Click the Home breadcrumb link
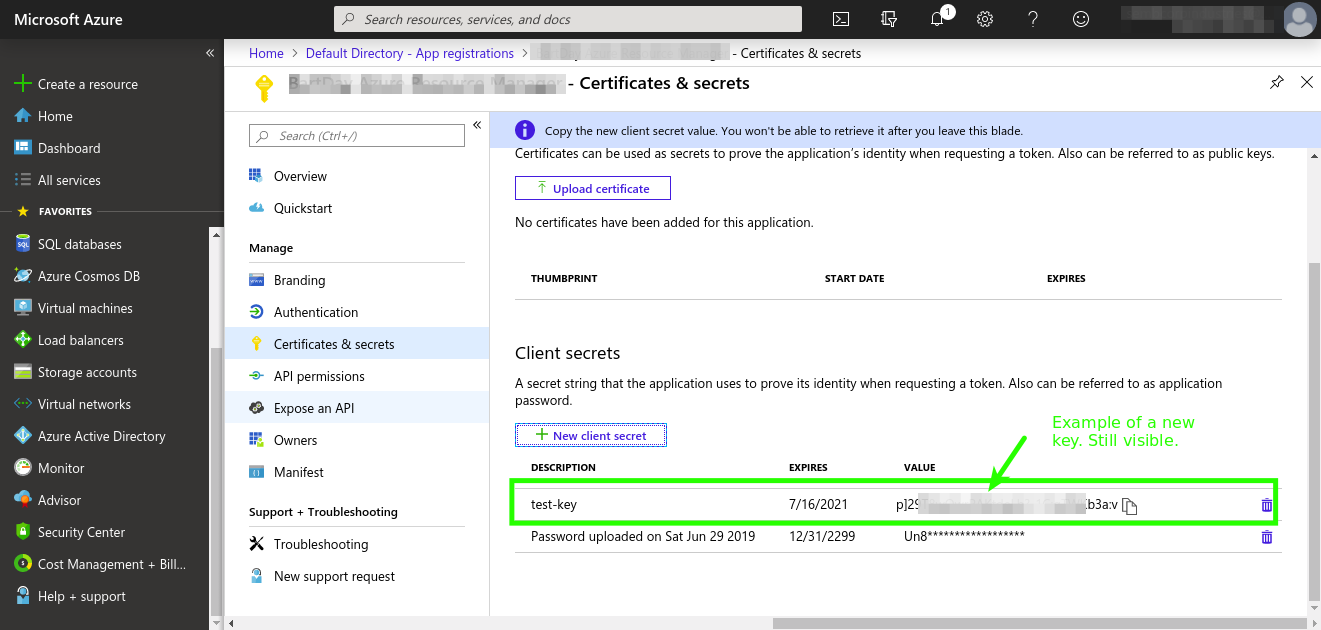Image resolution: width=1321 pixels, height=630 pixels. pyautogui.click(x=267, y=53)
